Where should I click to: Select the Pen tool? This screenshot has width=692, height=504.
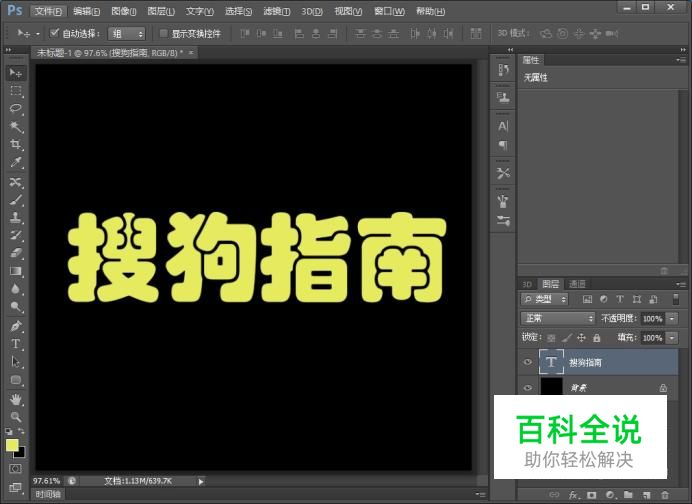coord(16,326)
